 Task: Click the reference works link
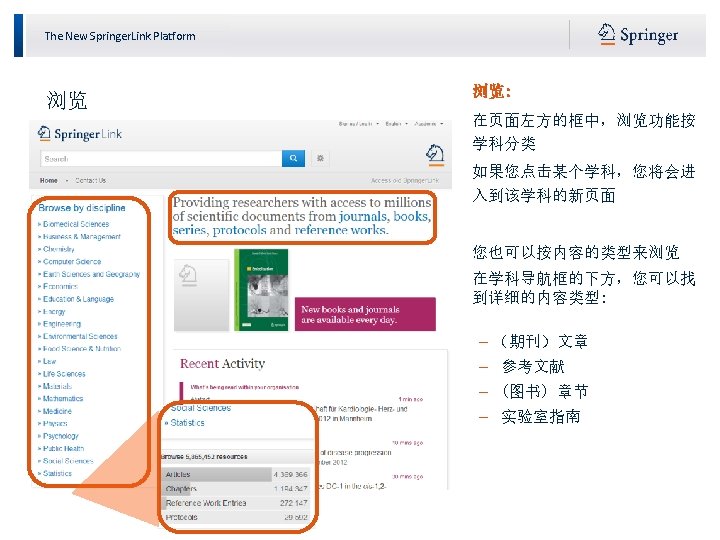[340, 230]
